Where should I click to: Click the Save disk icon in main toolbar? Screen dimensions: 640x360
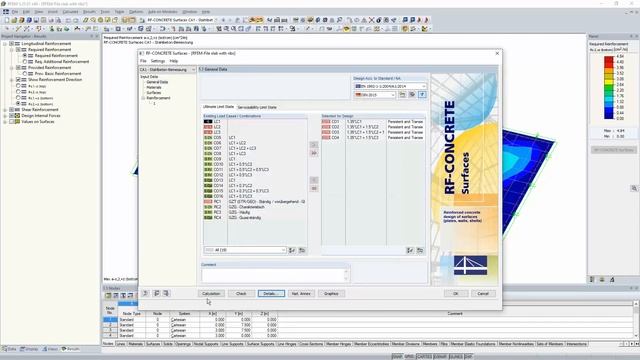tap(36, 20)
